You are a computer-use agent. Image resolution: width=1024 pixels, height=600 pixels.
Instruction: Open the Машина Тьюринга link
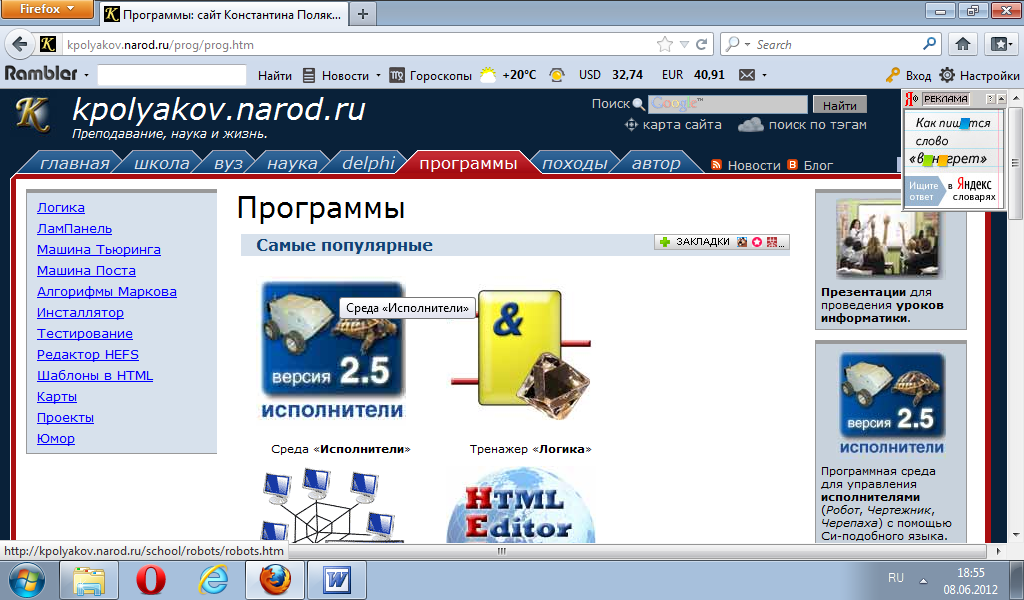99,249
